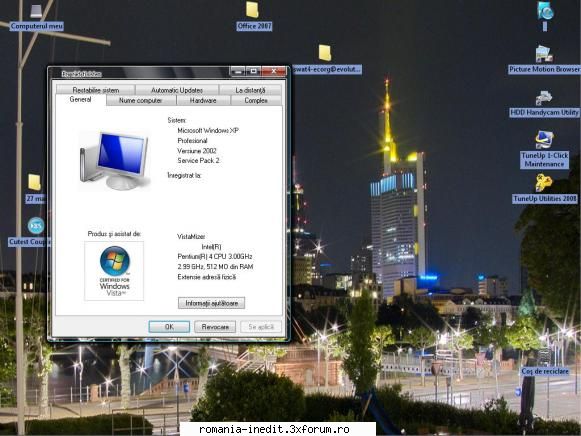The image size is (581, 436).
Task: Click the computer monitor image
Action: [x=114, y=160]
